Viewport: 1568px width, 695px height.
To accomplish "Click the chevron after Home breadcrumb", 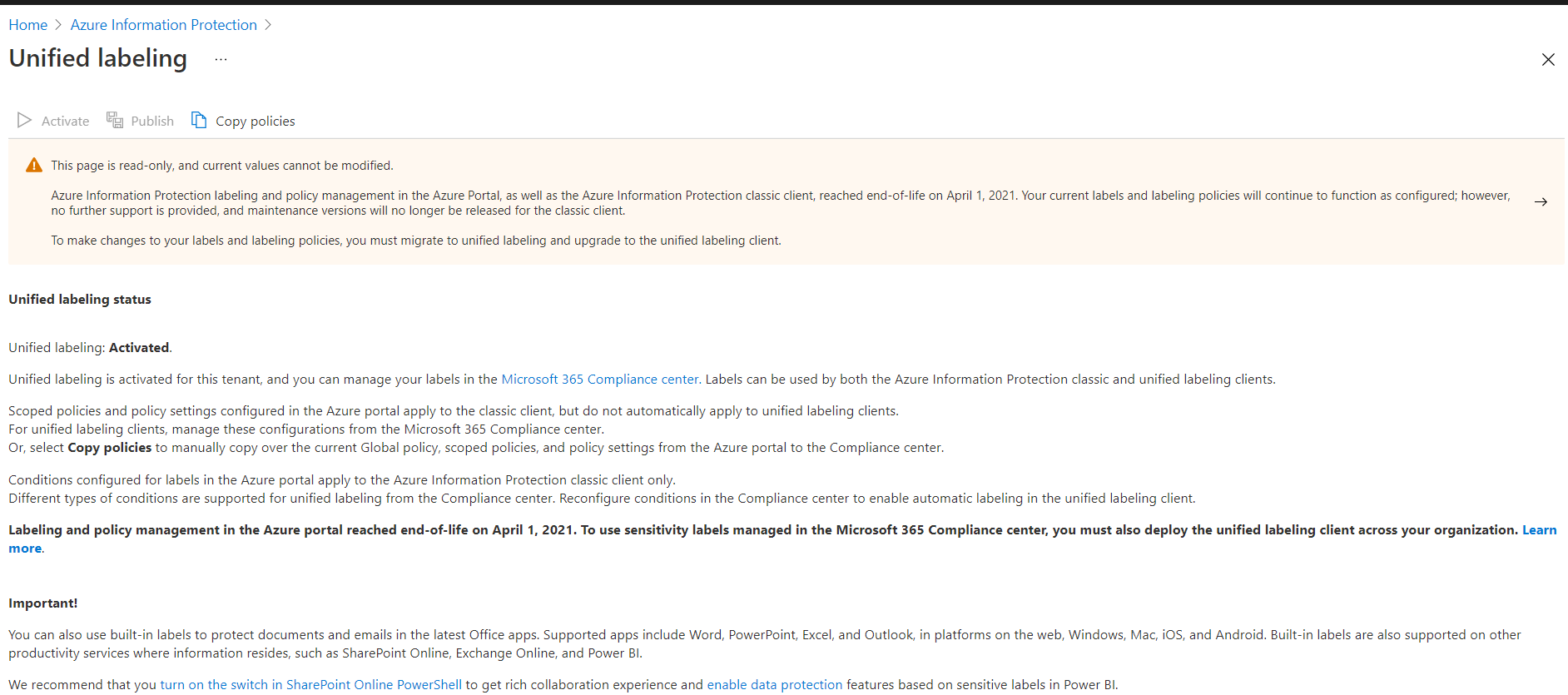I will click(58, 25).
